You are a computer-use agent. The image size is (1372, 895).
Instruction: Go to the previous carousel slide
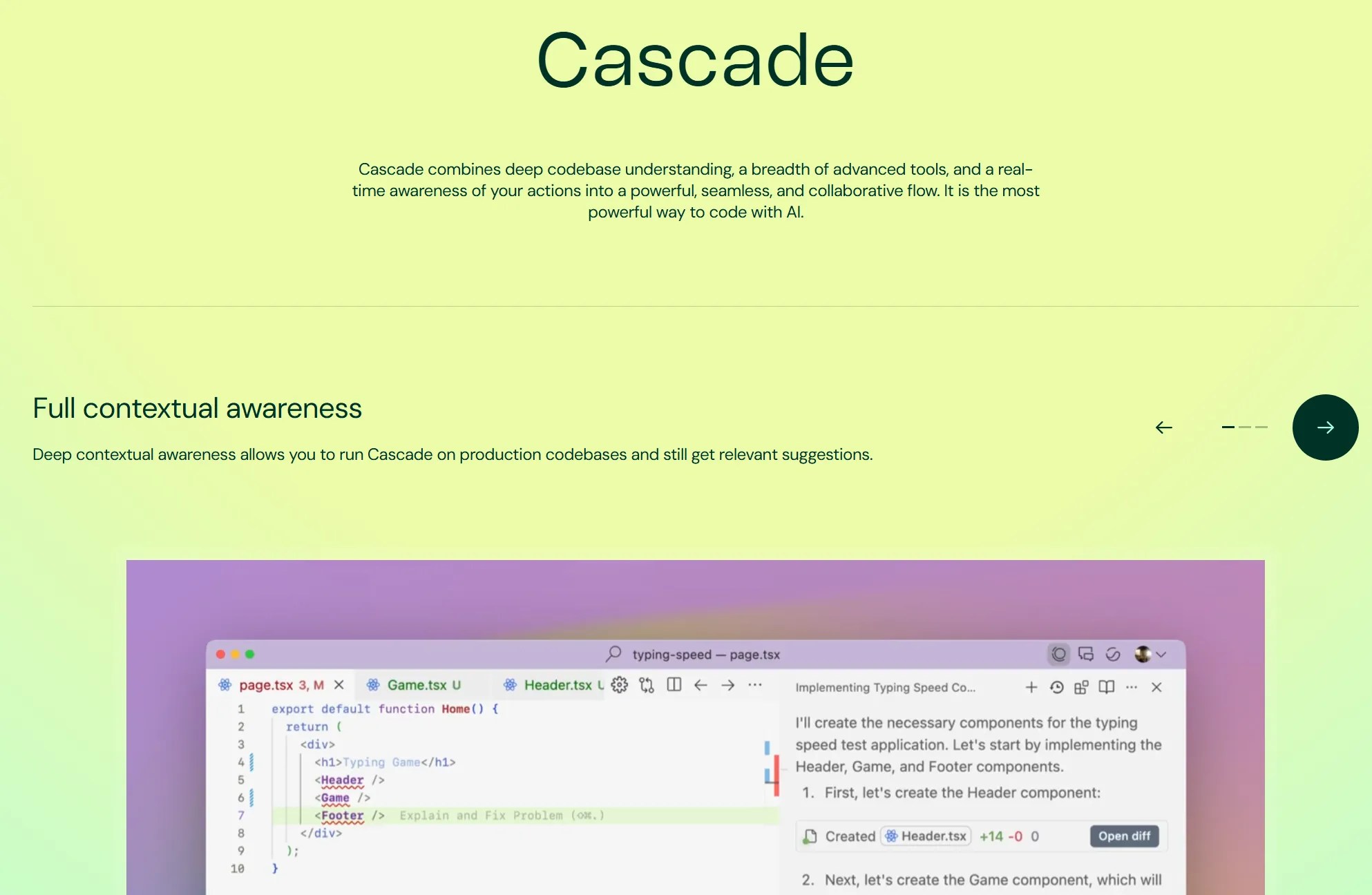(1164, 427)
